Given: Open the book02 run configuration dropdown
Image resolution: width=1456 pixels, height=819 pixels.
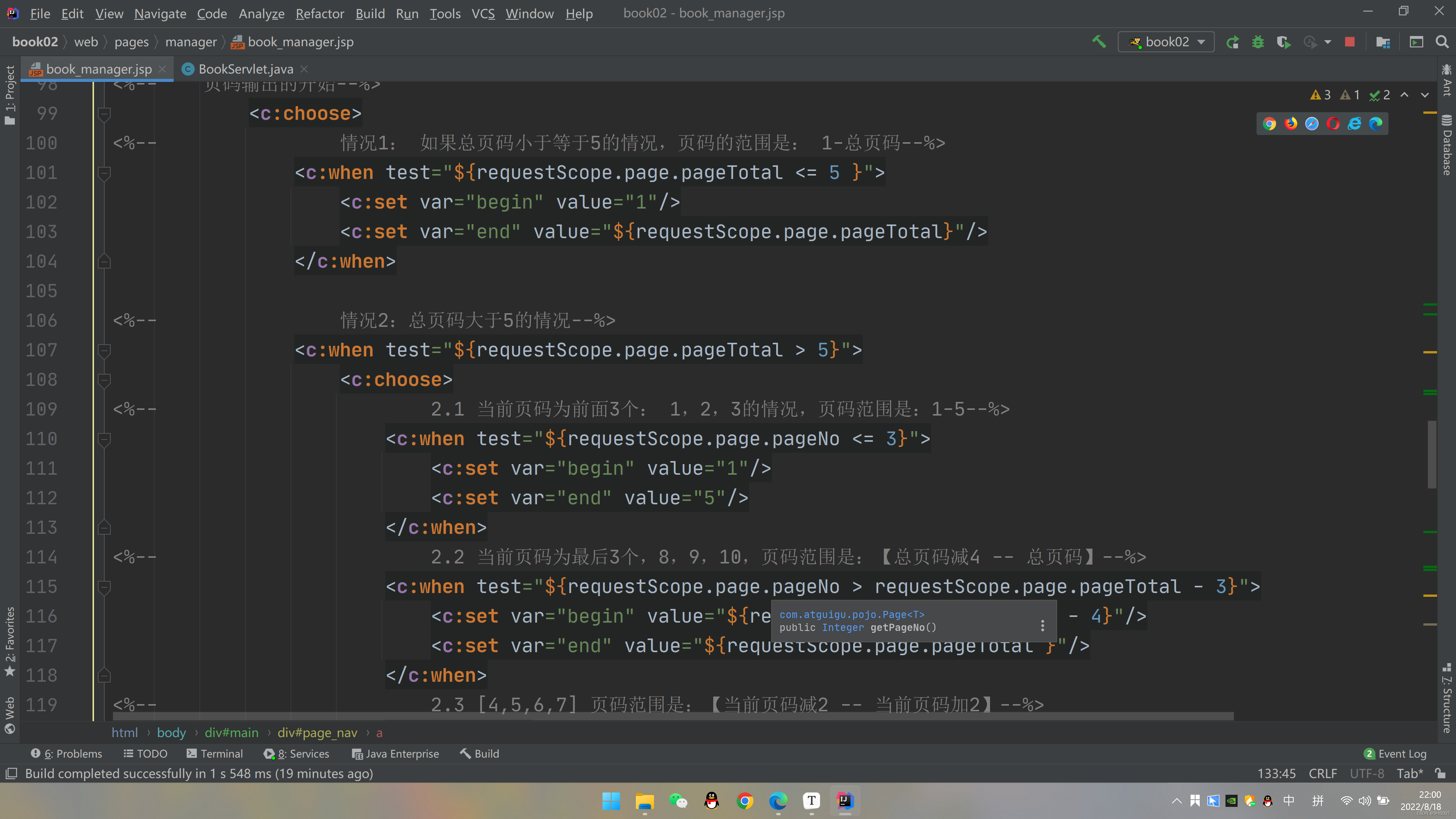Looking at the screenshot, I should (x=1167, y=42).
